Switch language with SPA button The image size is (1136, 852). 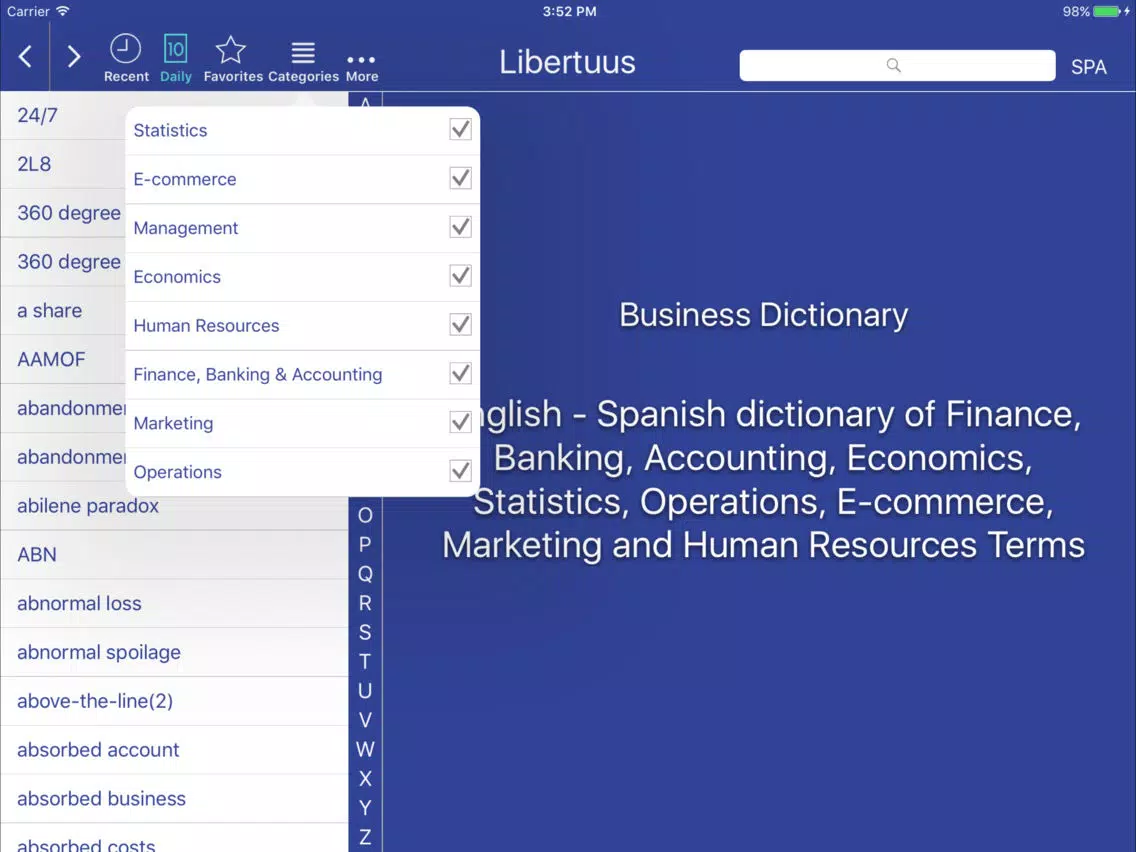pyautogui.click(x=1088, y=67)
